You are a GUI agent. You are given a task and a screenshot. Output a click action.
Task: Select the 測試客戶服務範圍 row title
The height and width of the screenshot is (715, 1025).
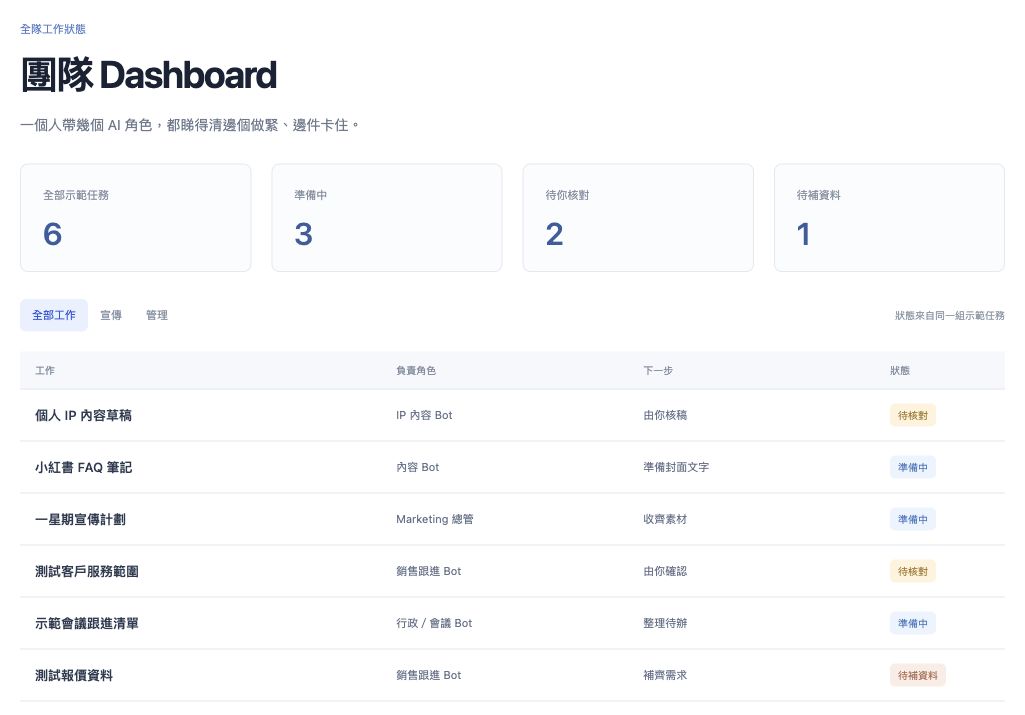pyautogui.click(x=87, y=571)
